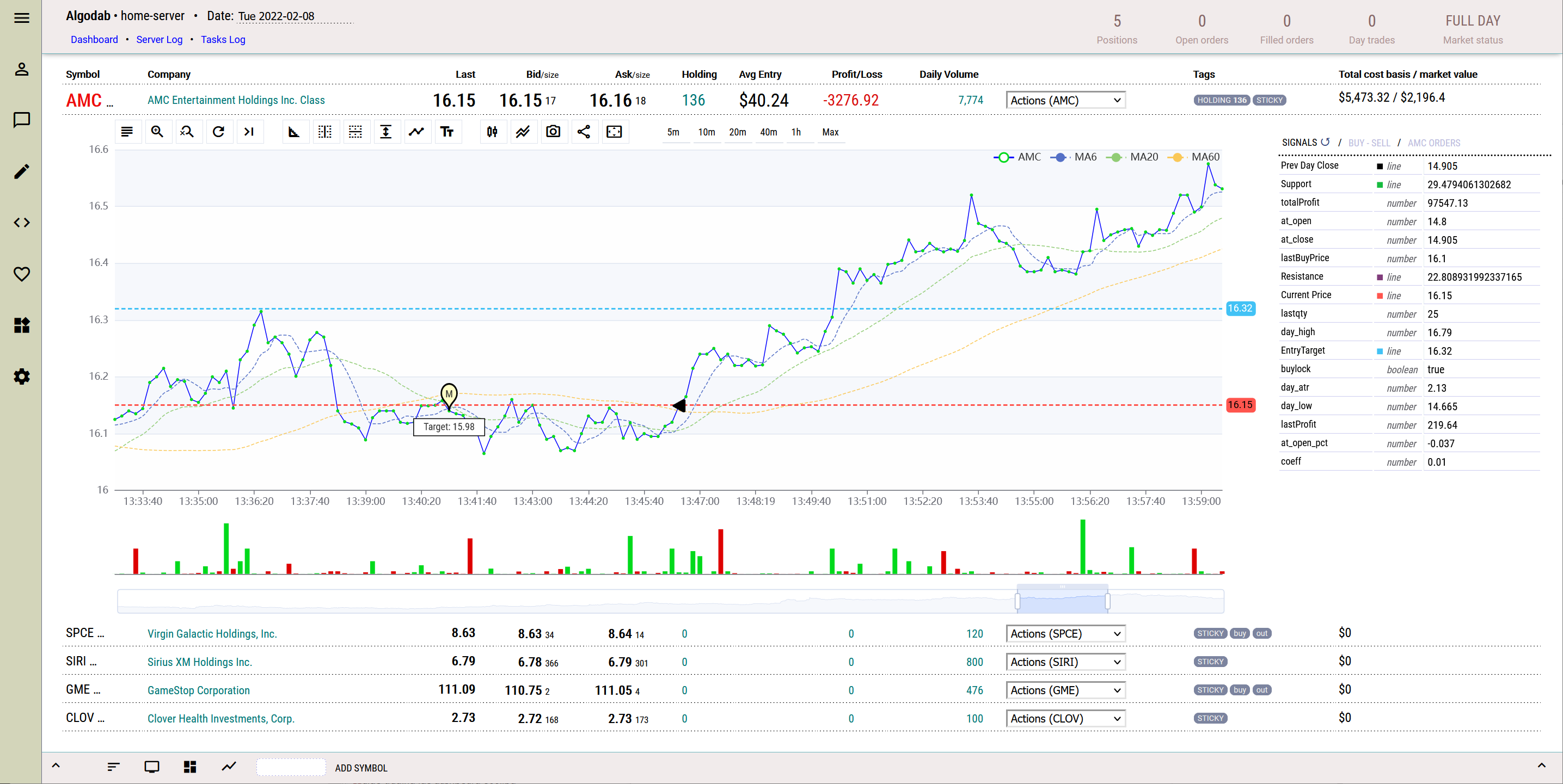
Task: Select the vertical range measure tool
Action: click(x=386, y=132)
